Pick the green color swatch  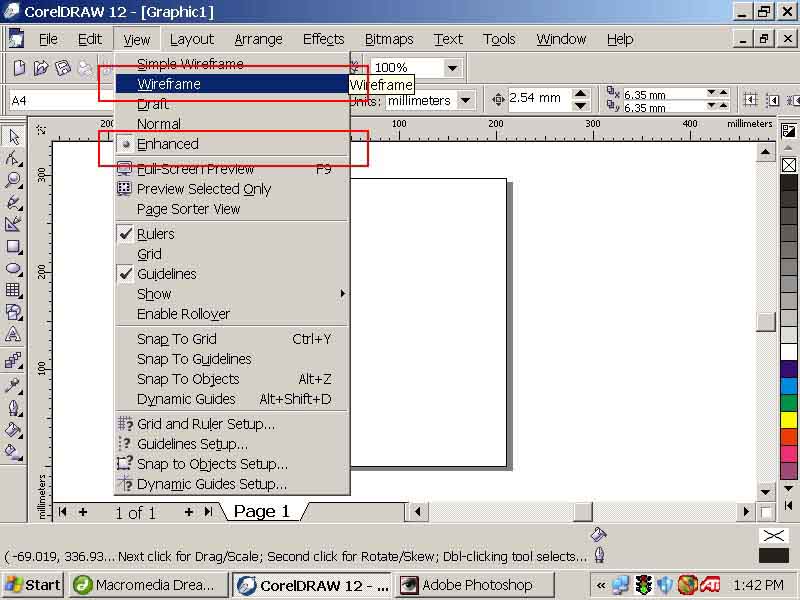pyautogui.click(x=789, y=403)
